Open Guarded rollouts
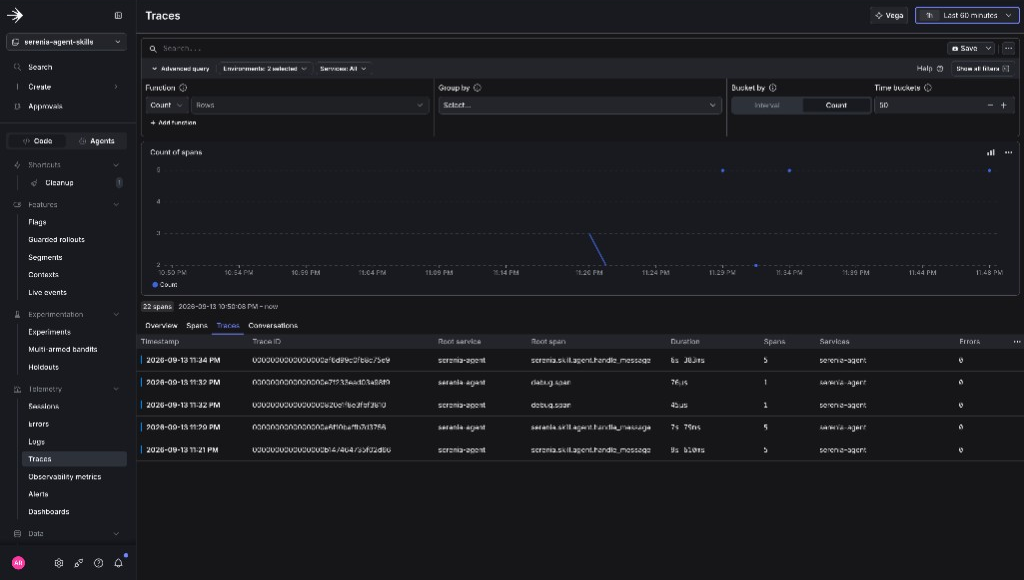The width and height of the screenshot is (1024, 580). click(x=56, y=240)
